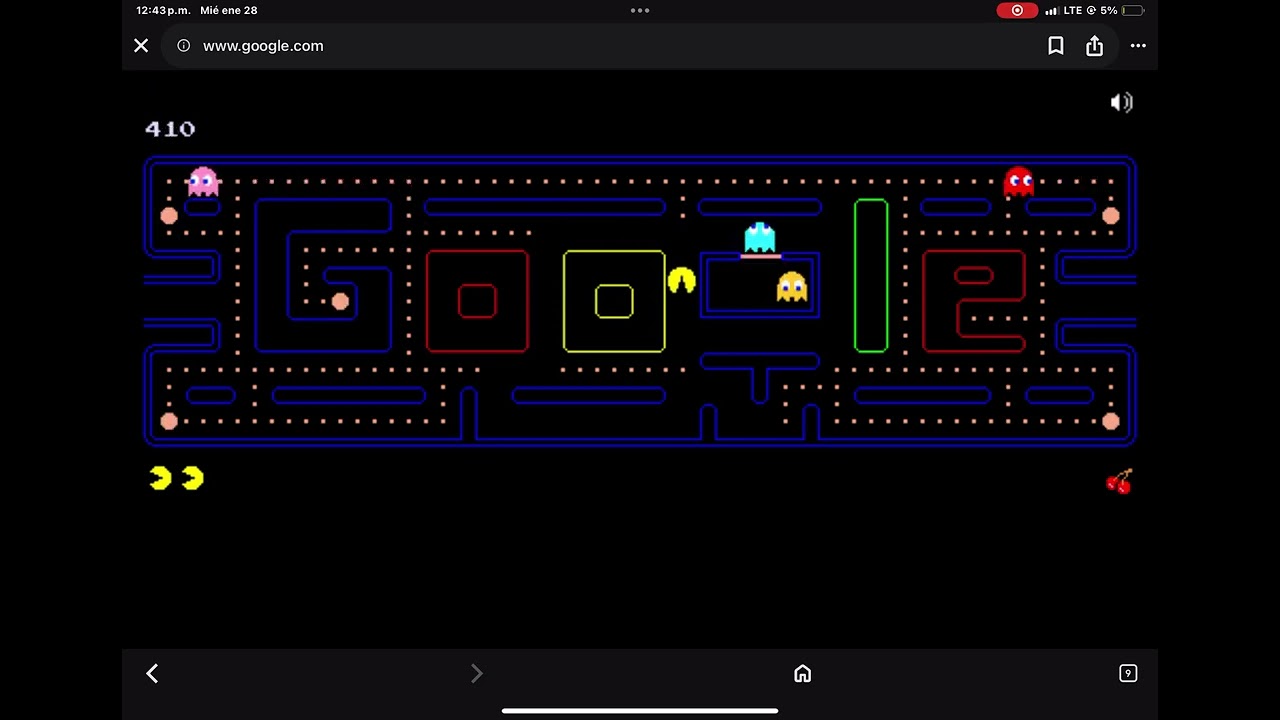Open the share sheet icon
1280x720 pixels.
[1095, 46]
